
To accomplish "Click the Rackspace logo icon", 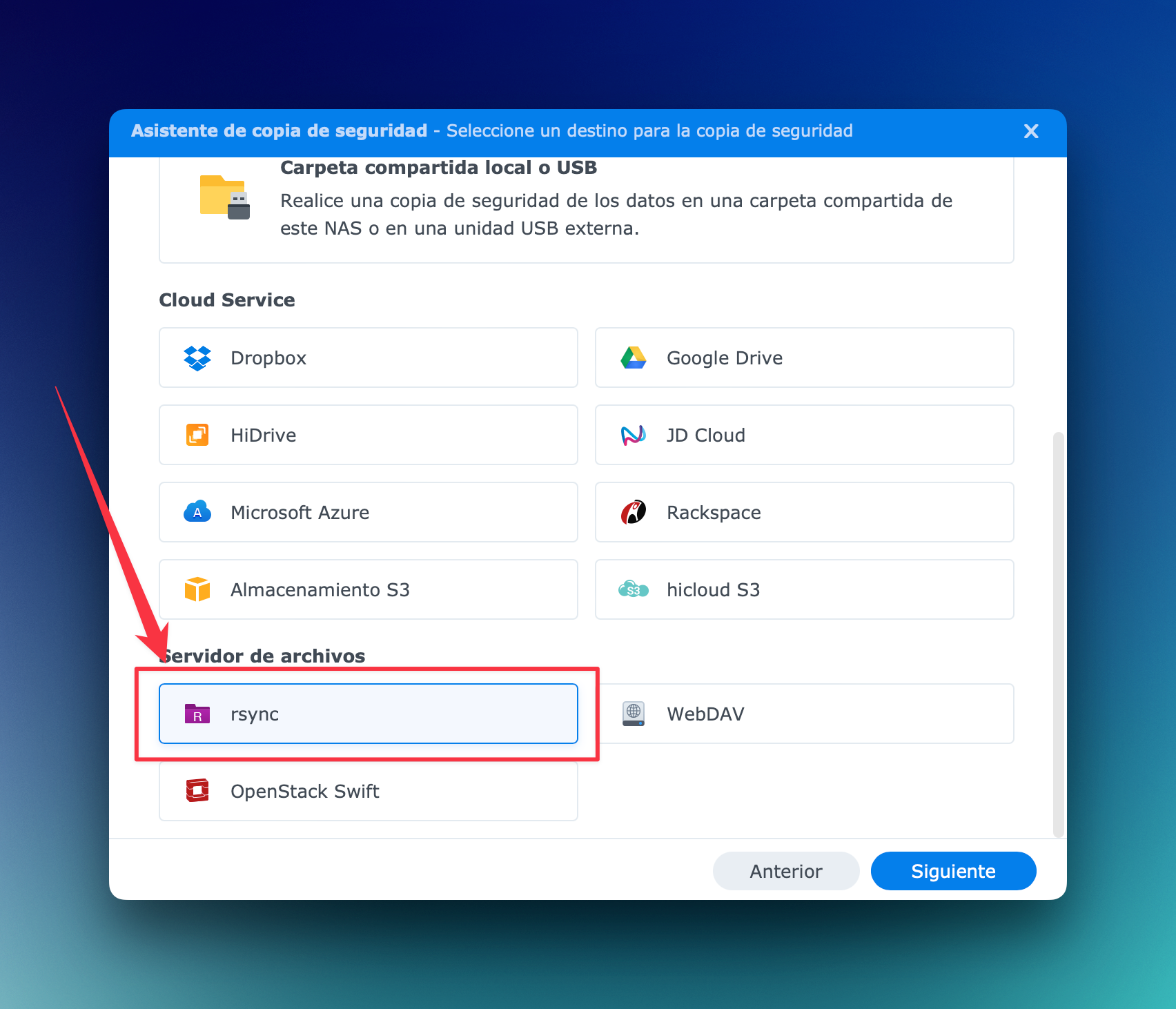I will 633,512.
